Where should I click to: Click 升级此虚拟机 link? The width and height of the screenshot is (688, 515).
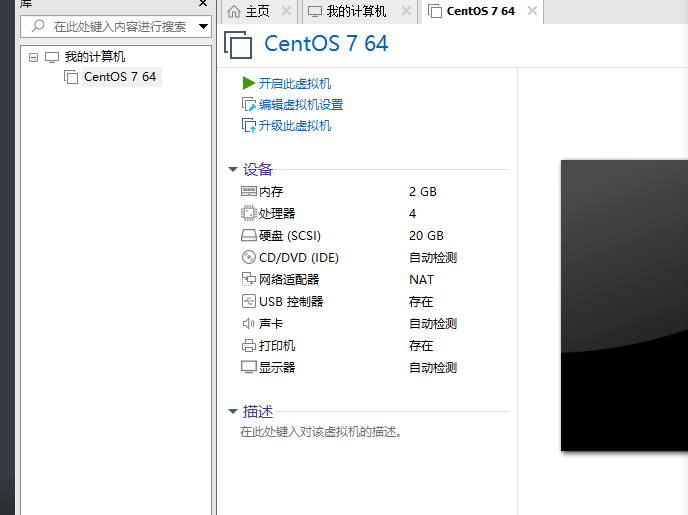point(294,125)
